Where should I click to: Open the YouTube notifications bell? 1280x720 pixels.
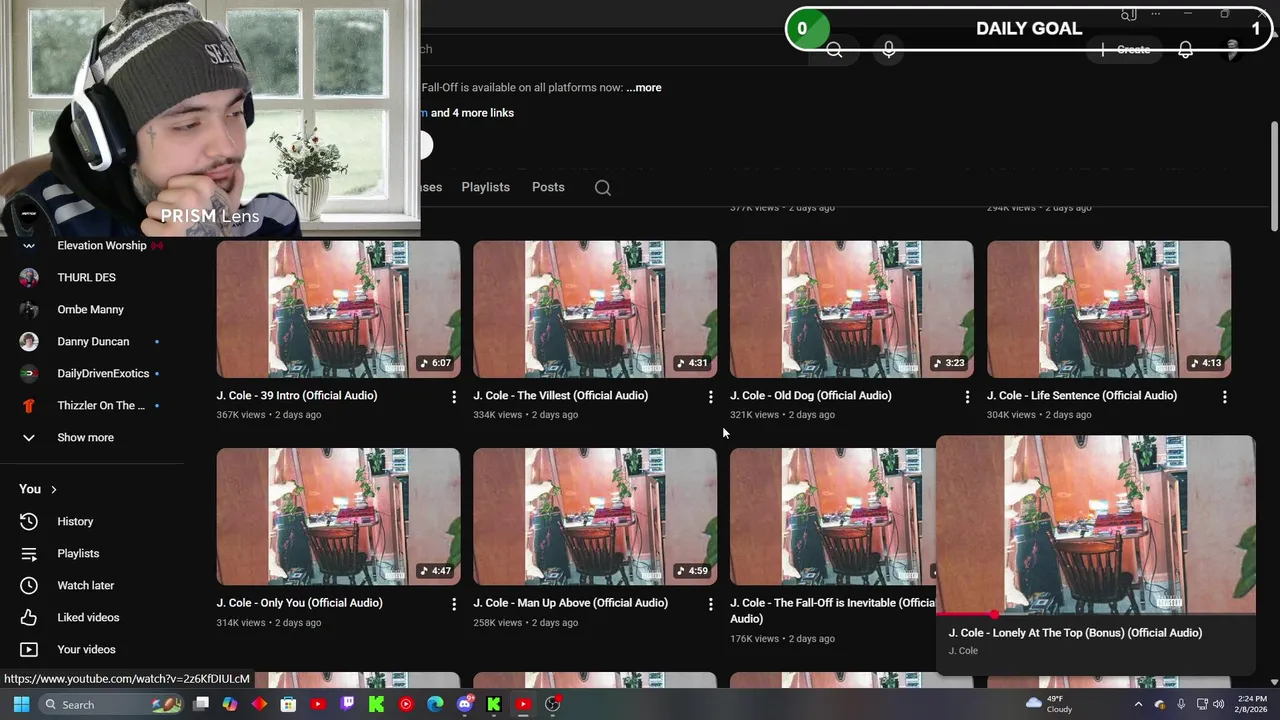[x=1185, y=49]
